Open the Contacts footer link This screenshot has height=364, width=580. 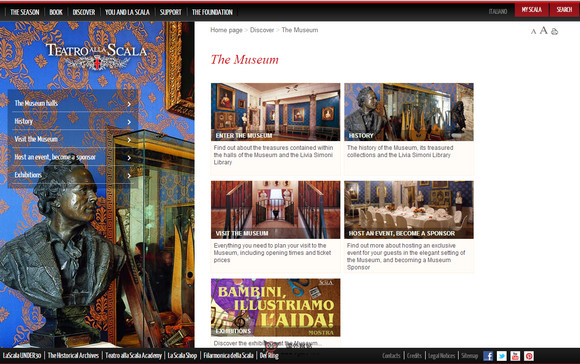391,355
